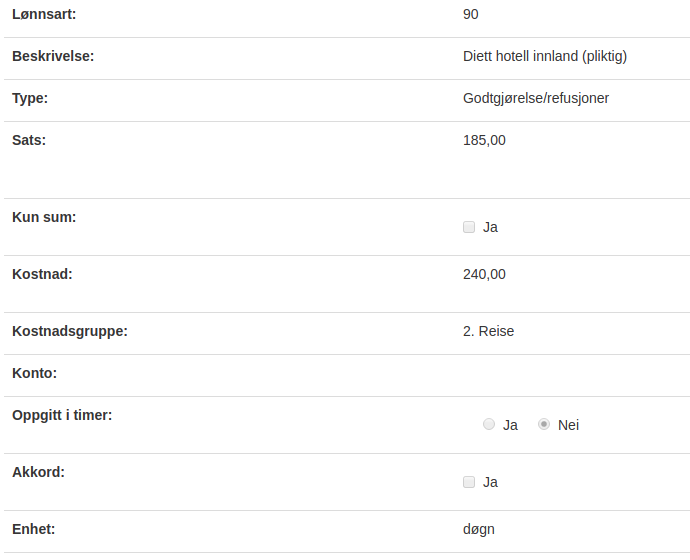
Task: Click the Oppgitt i timer label
Action: coord(62,415)
